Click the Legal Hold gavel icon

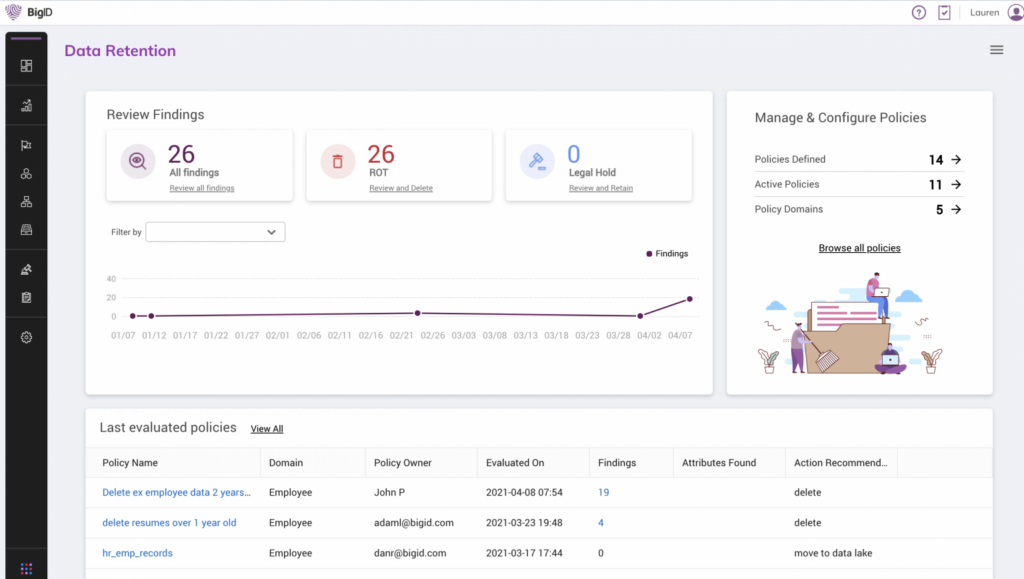point(537,161)
